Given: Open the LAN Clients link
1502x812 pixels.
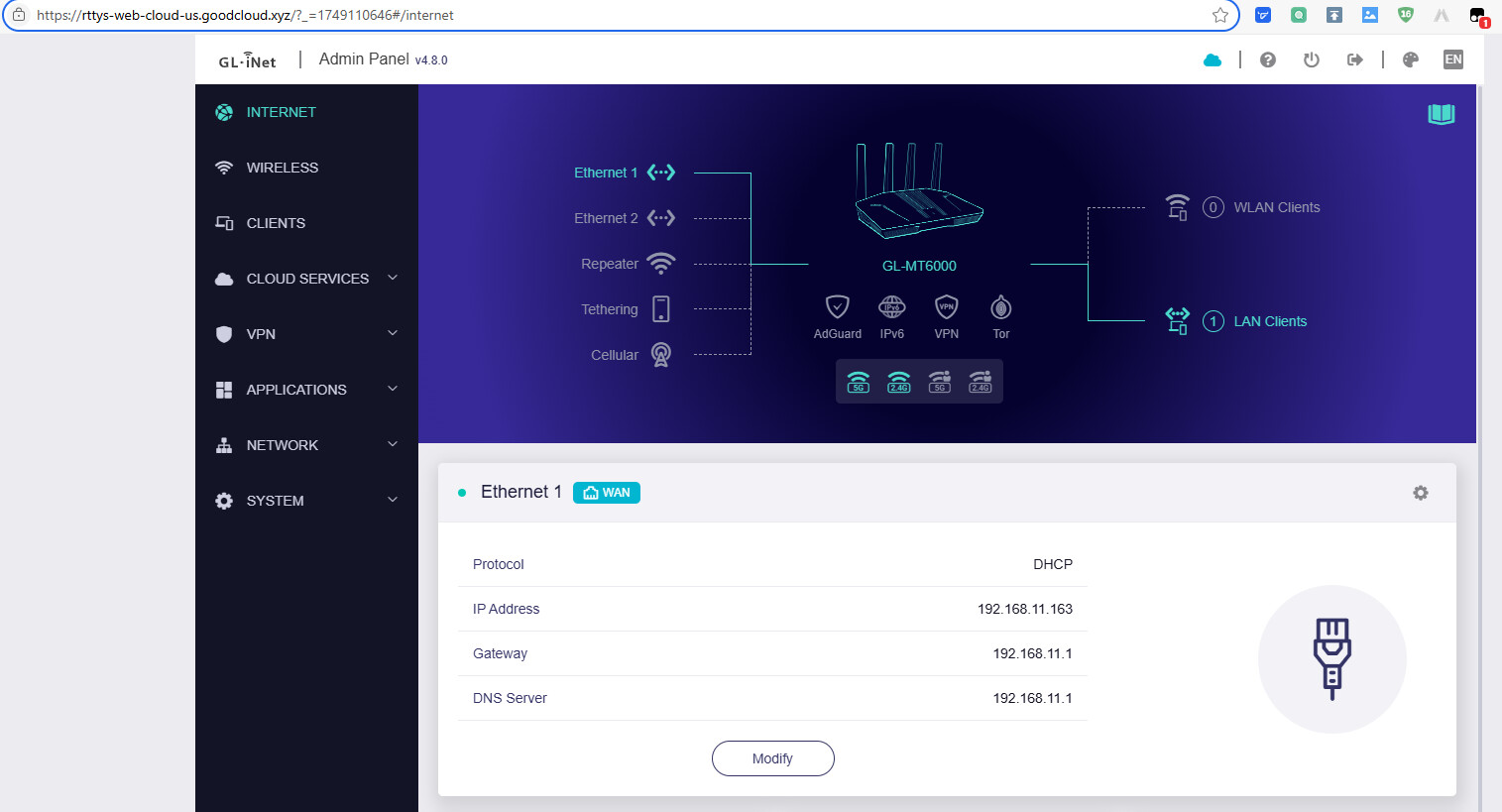Looking at the screenshot, I should click(x=1269, y=321).
